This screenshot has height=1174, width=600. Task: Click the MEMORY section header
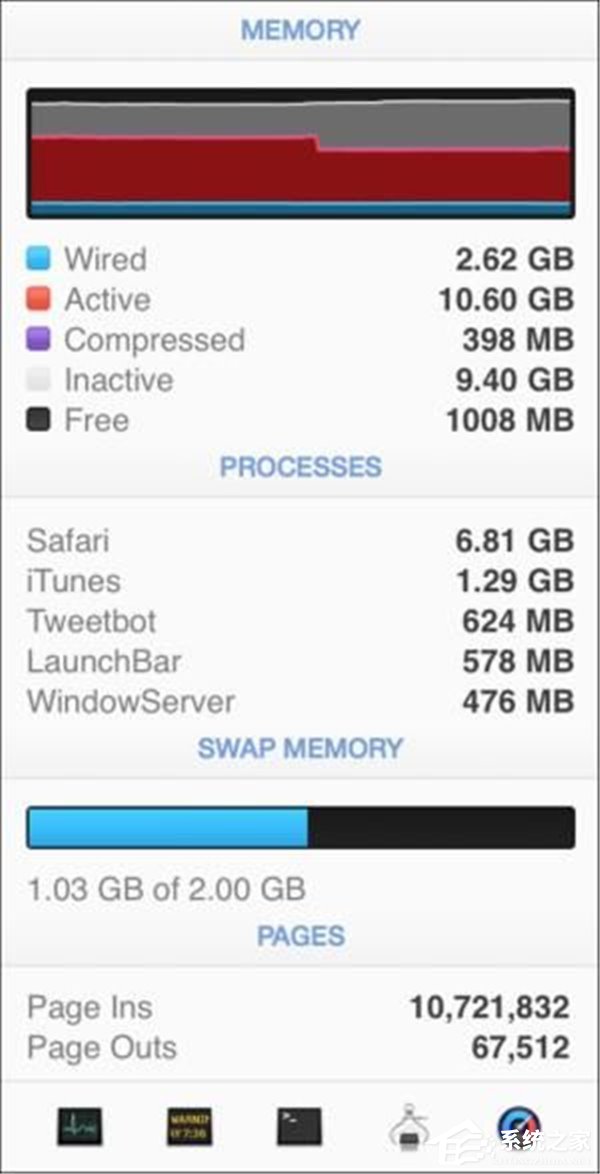tap(300, 30)
